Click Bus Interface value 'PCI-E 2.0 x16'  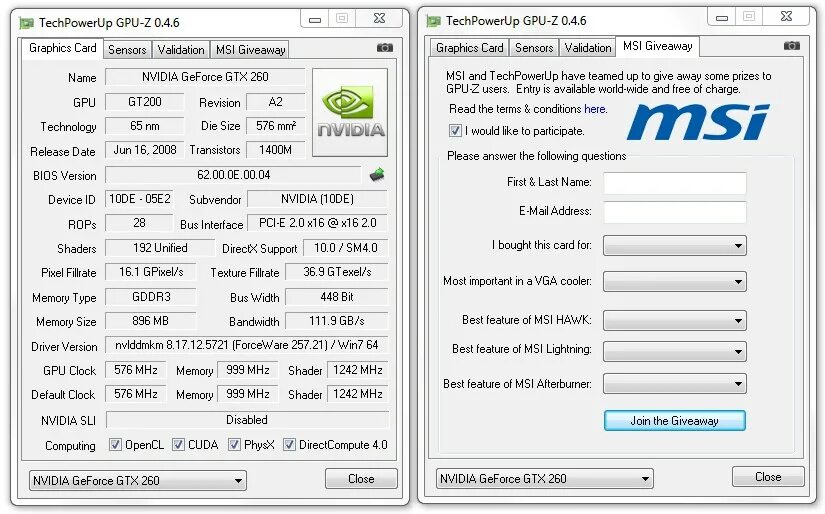317,223
